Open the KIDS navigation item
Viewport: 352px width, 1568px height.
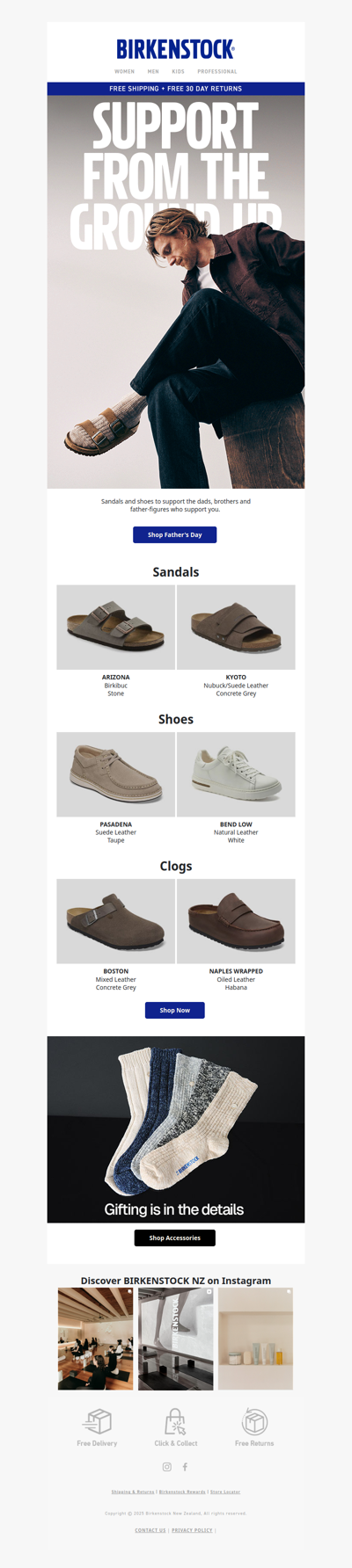point(179,71)
